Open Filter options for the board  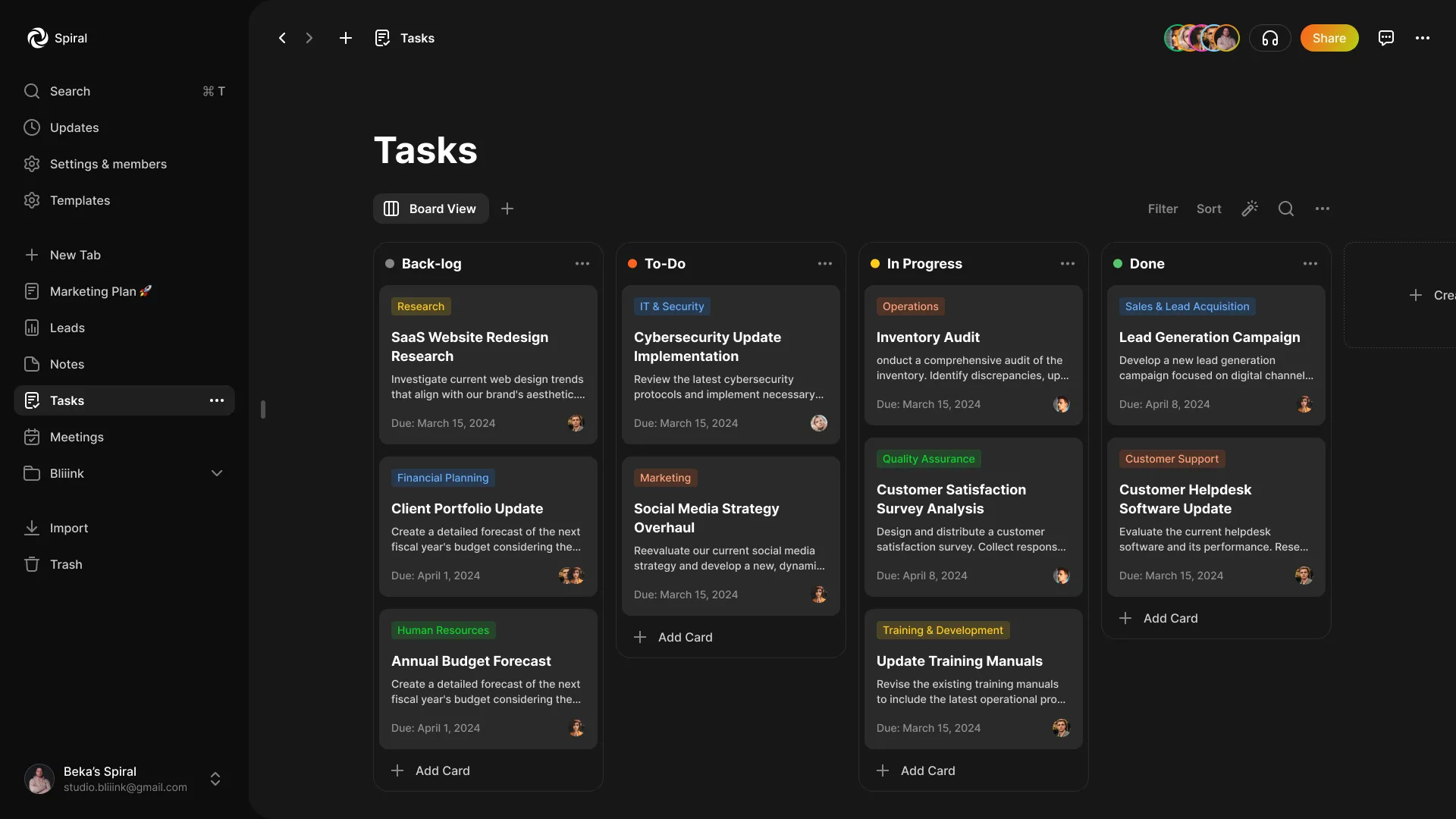1163,209
